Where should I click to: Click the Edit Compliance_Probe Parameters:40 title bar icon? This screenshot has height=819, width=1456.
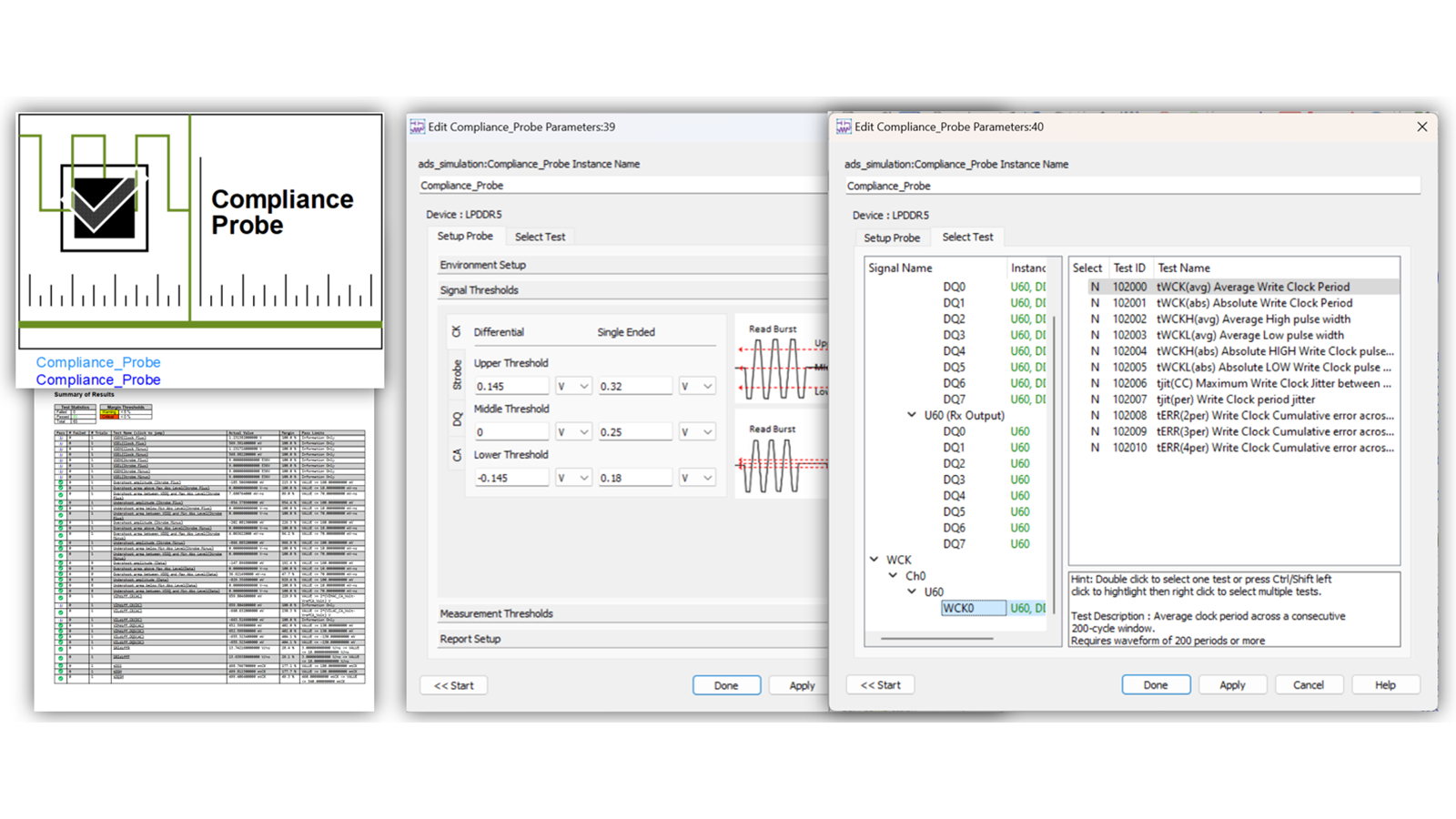click(x=843, y=126)
